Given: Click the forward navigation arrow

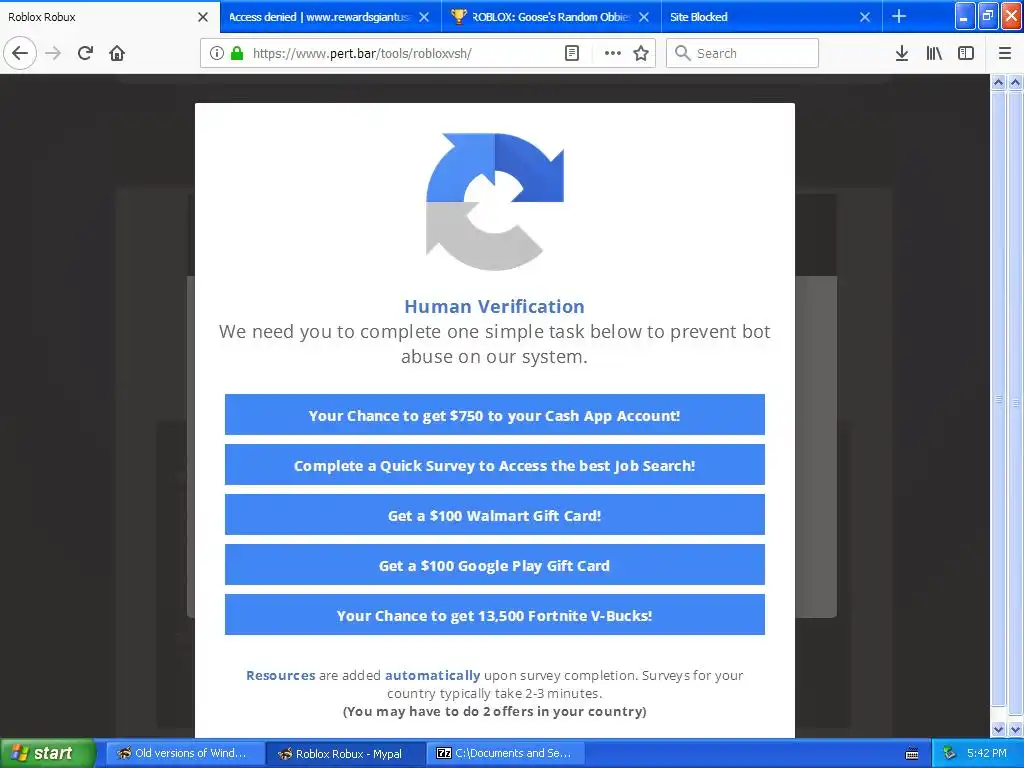Looking at the screenshot, I should [x=53, y=54].
